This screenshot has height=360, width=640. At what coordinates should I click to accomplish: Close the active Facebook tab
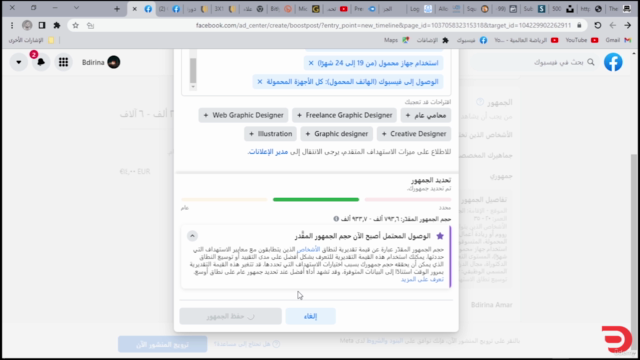coord(134,9)
